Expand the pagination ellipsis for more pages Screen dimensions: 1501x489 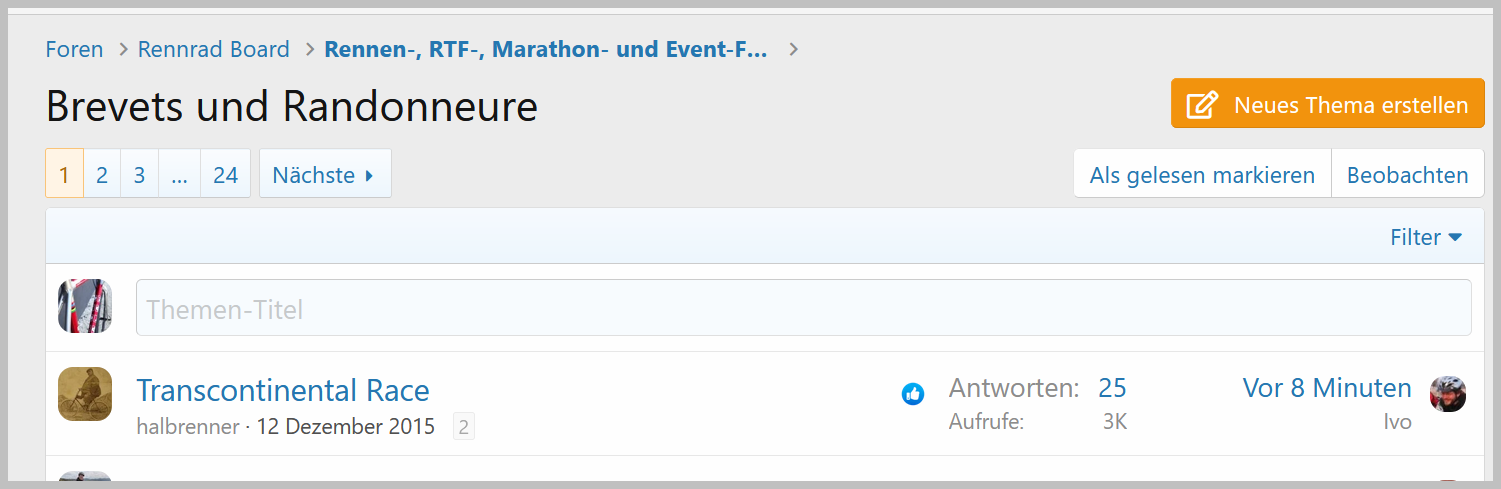pyautogui.click(x=179, y=175)
